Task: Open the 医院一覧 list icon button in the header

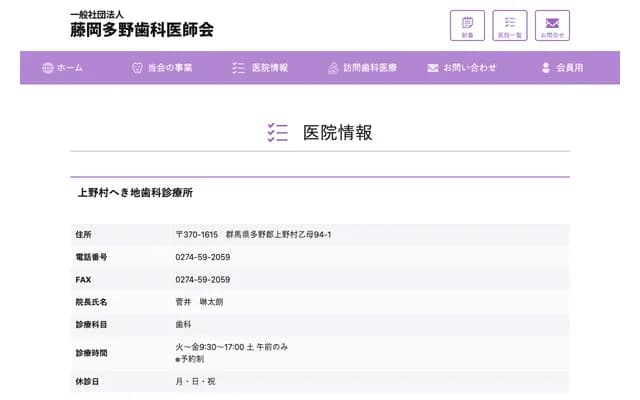Action: coord(510,25)
